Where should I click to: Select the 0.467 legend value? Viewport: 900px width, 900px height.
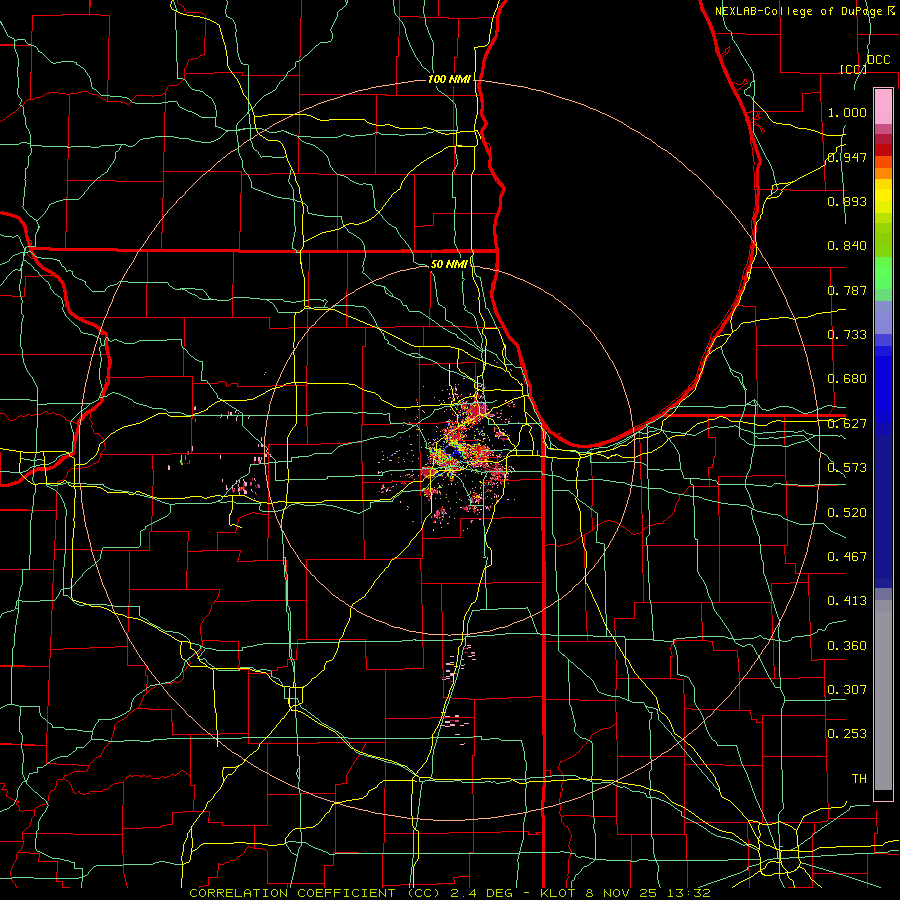[847, 557]
